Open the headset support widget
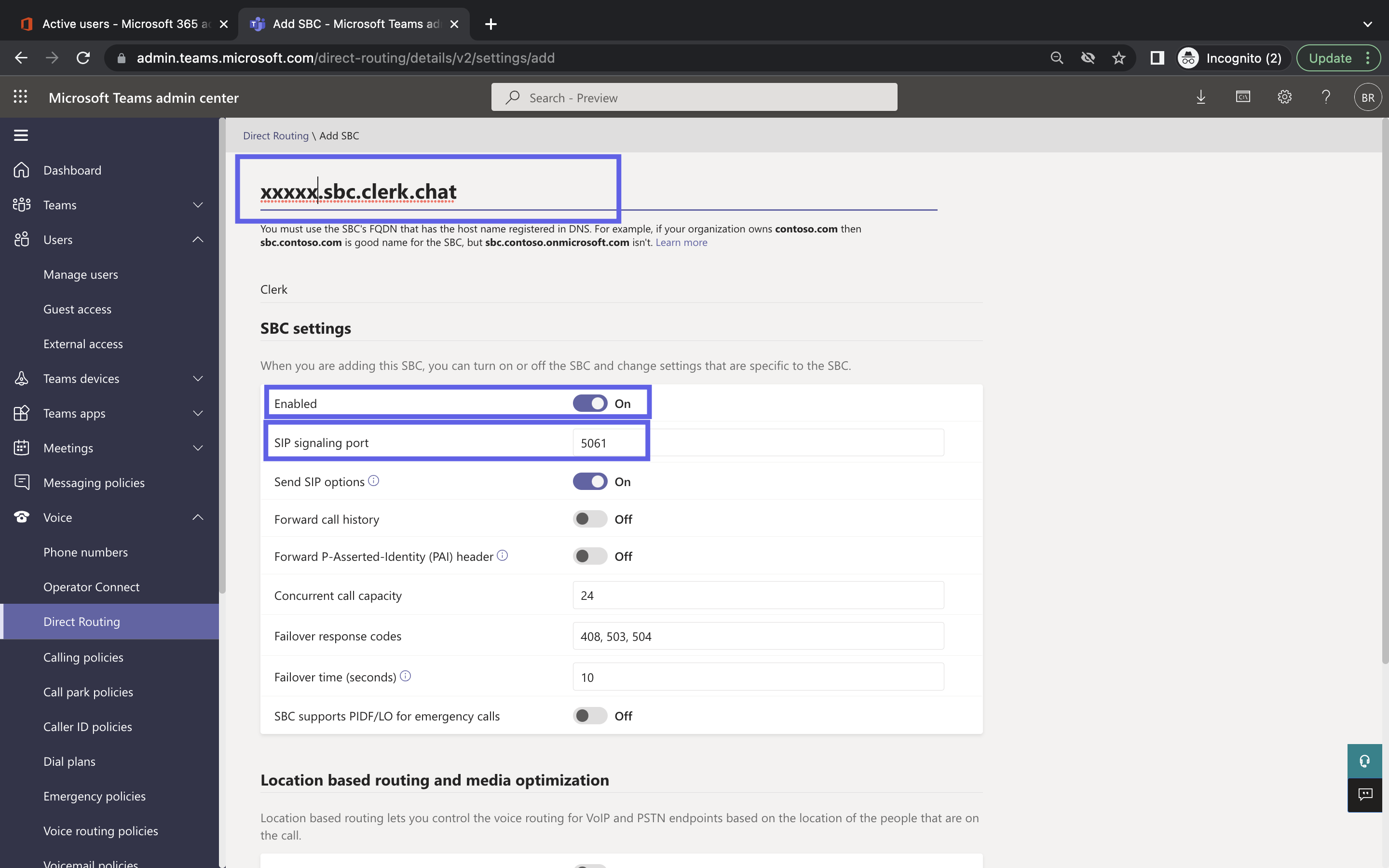This screenshot has height=868, width=1389. pos(1364,761)
